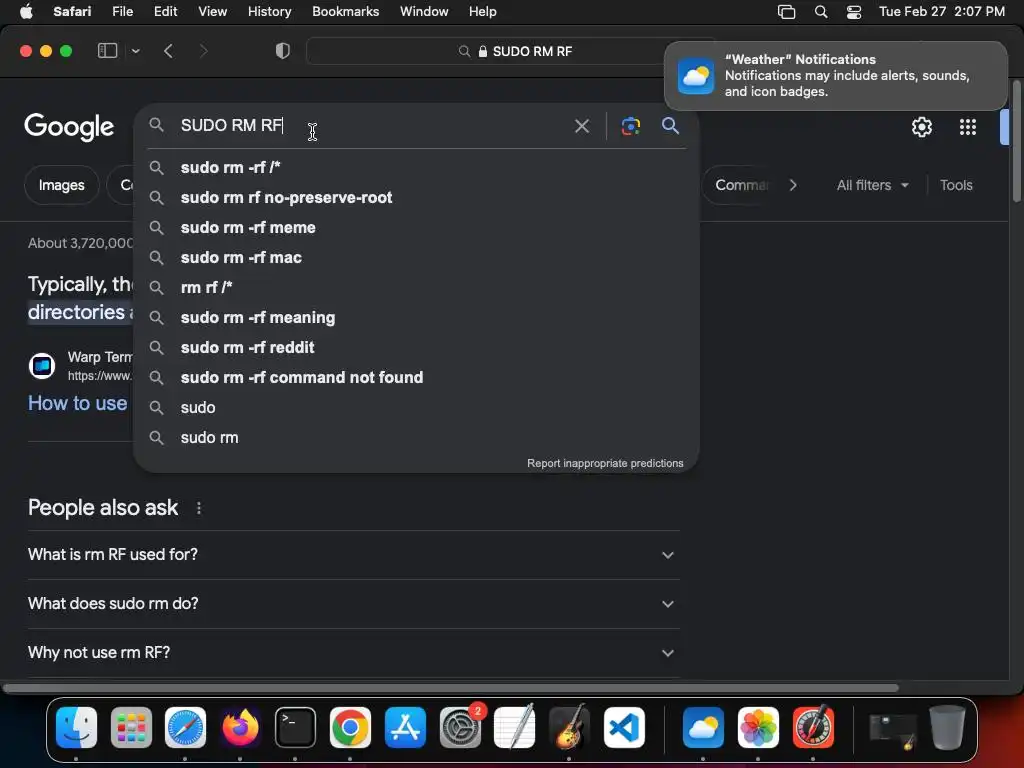The height and width of the screenshot is (768, 1024).
Task: Open the search Tools button
Action: (x=956, y=185)
